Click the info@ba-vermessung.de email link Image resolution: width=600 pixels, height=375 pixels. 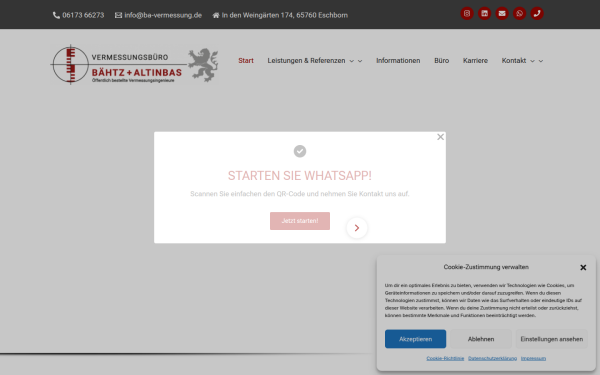pos(158,15)
